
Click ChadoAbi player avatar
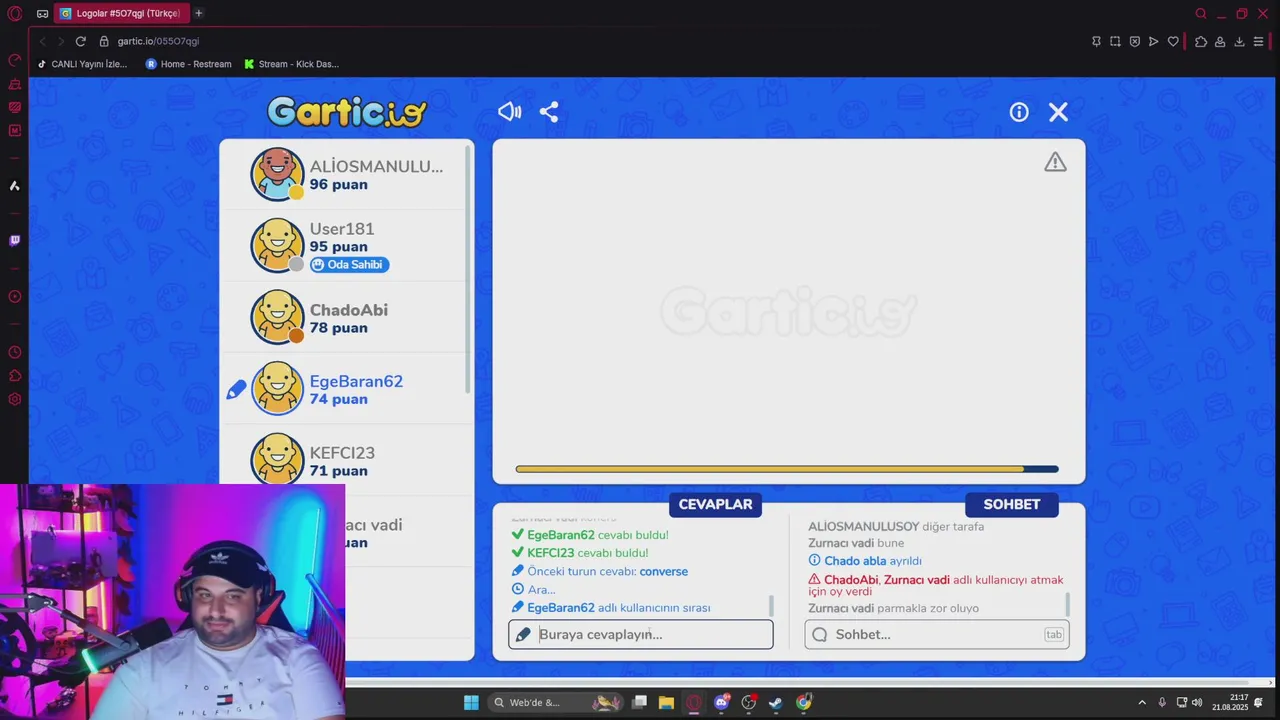click(x=277, y=317)
